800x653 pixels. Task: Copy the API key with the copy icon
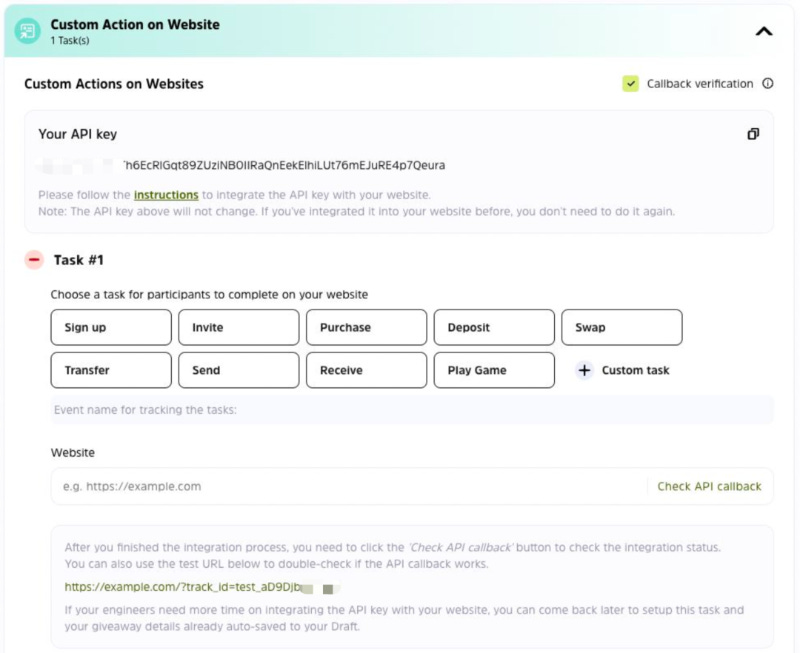pos(753,134)
